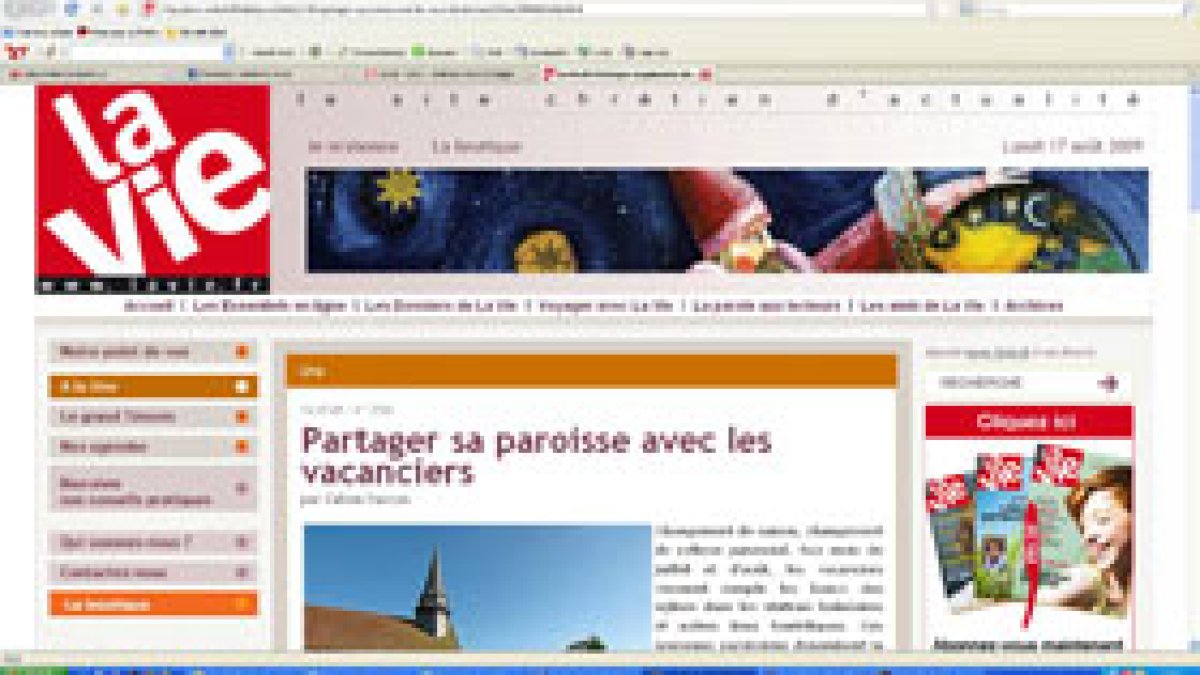Click into the Recherche search field
The image size is (1200, 675).
pos(1010,383)
